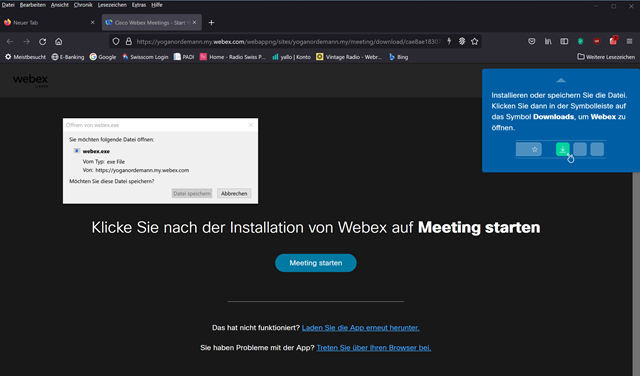640x376 pixels.
Task: Click the dialog source URL text
Action: [x=142, y=170]
